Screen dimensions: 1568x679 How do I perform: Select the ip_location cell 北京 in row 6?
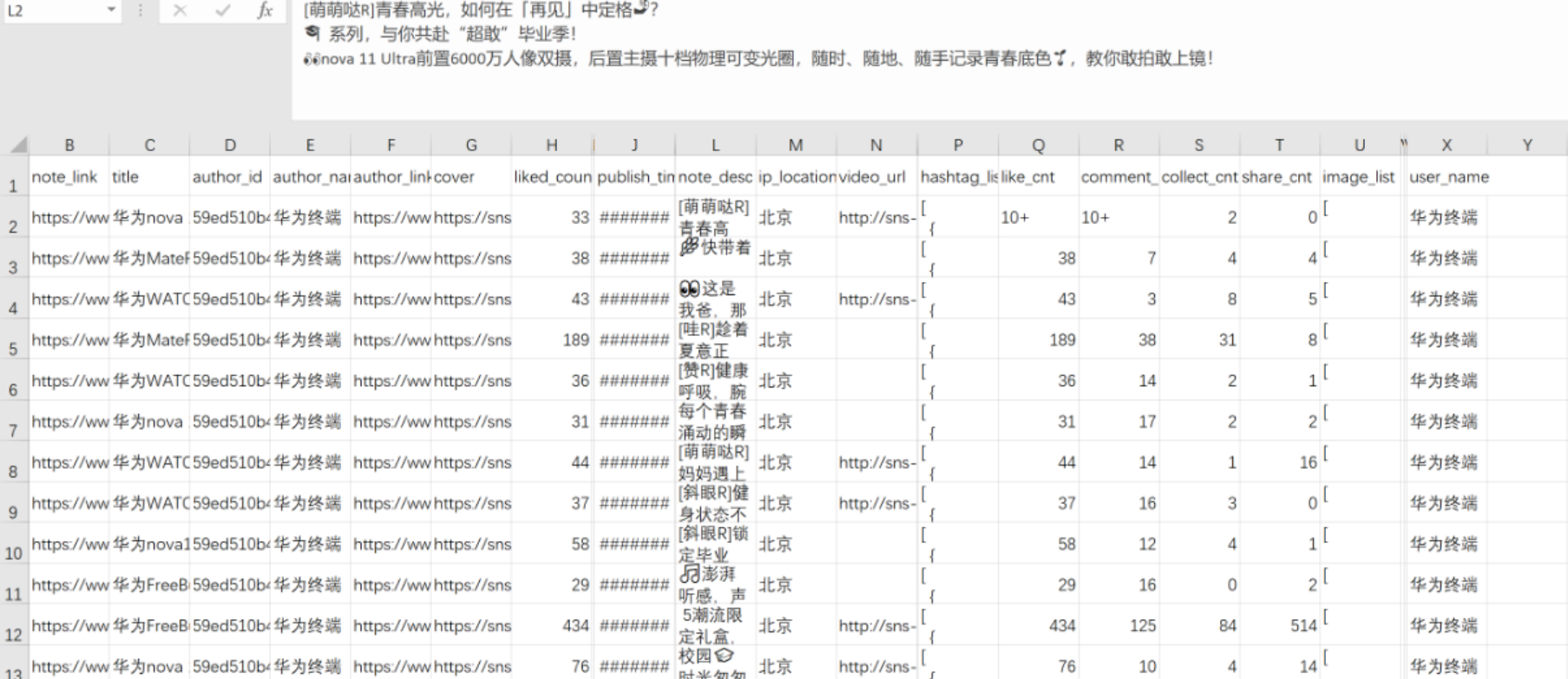(x=796, y=380)
